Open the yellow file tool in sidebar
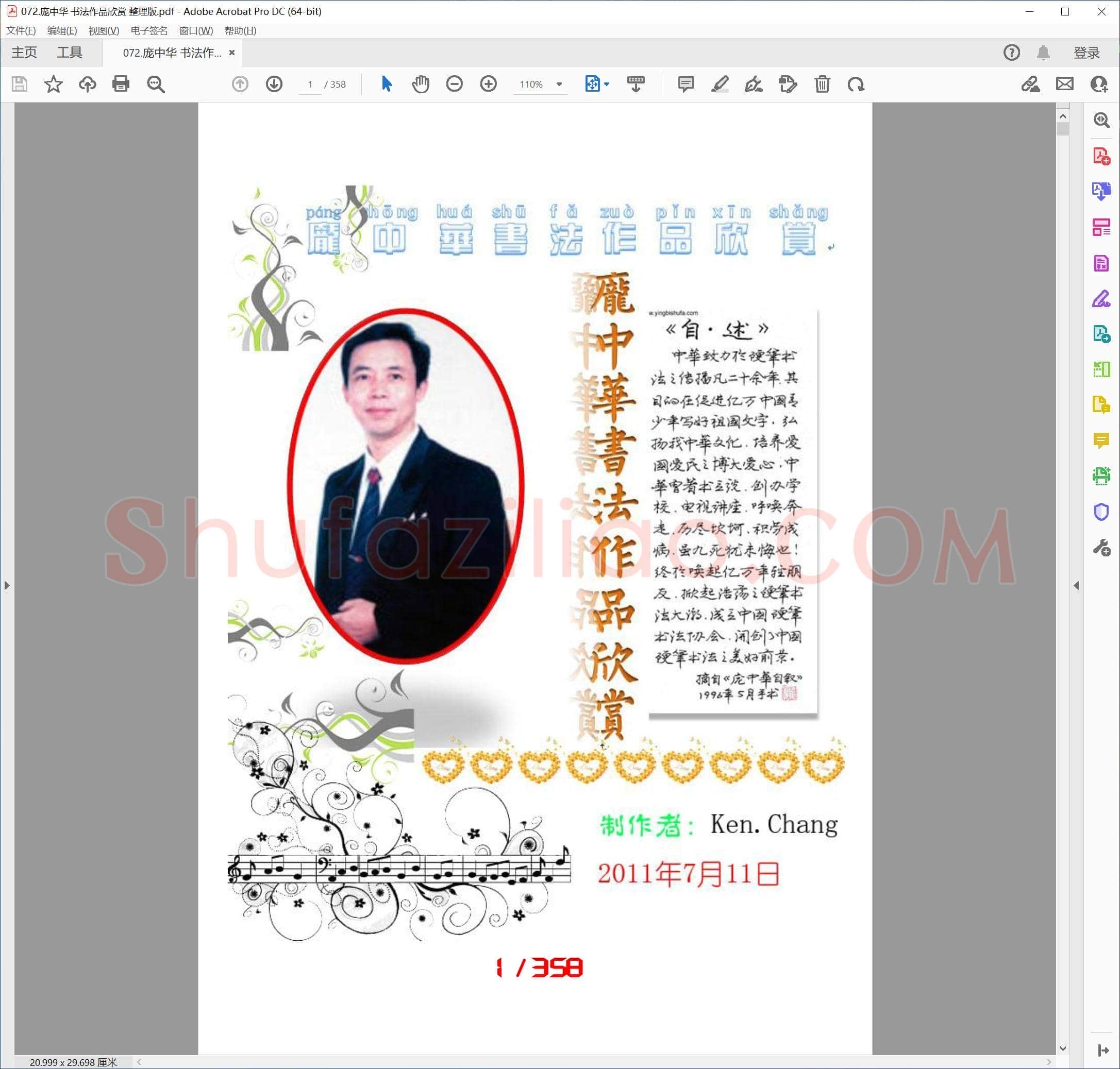The width and height of the screenshot is (1120, 1069). (1101, 404)
